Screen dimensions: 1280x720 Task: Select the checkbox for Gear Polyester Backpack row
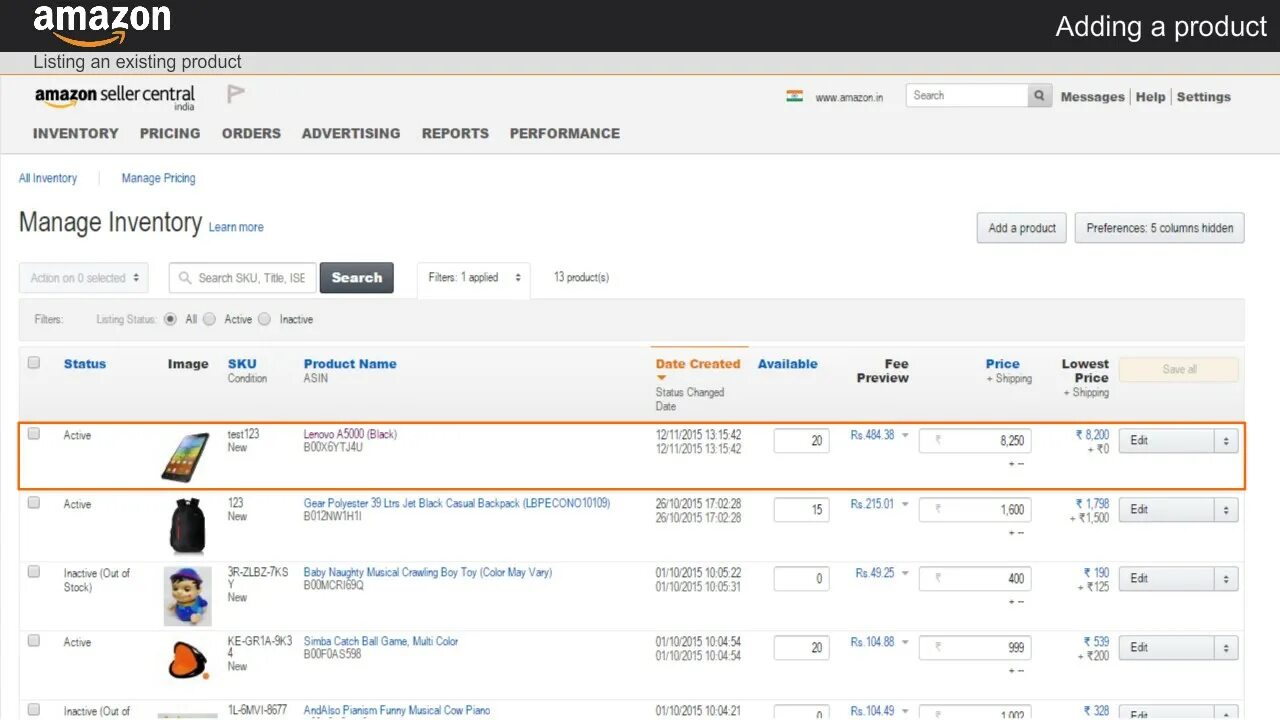[x=34, y=503]
